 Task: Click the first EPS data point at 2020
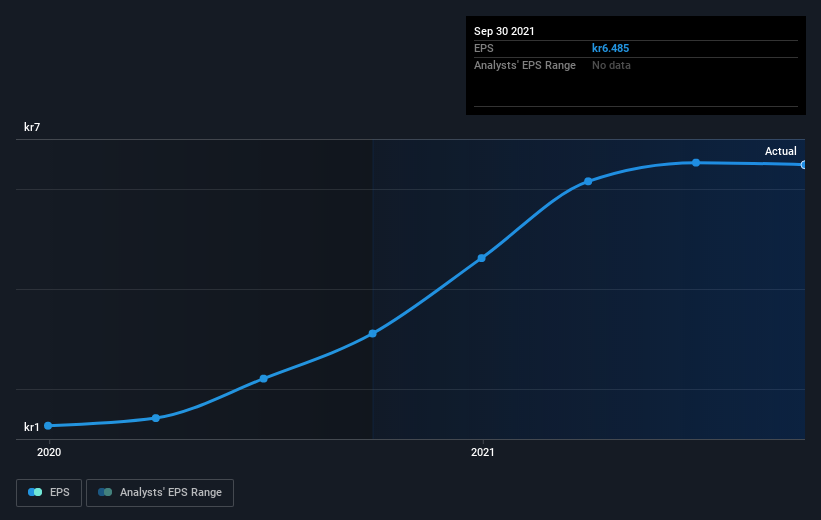point(48,426)
